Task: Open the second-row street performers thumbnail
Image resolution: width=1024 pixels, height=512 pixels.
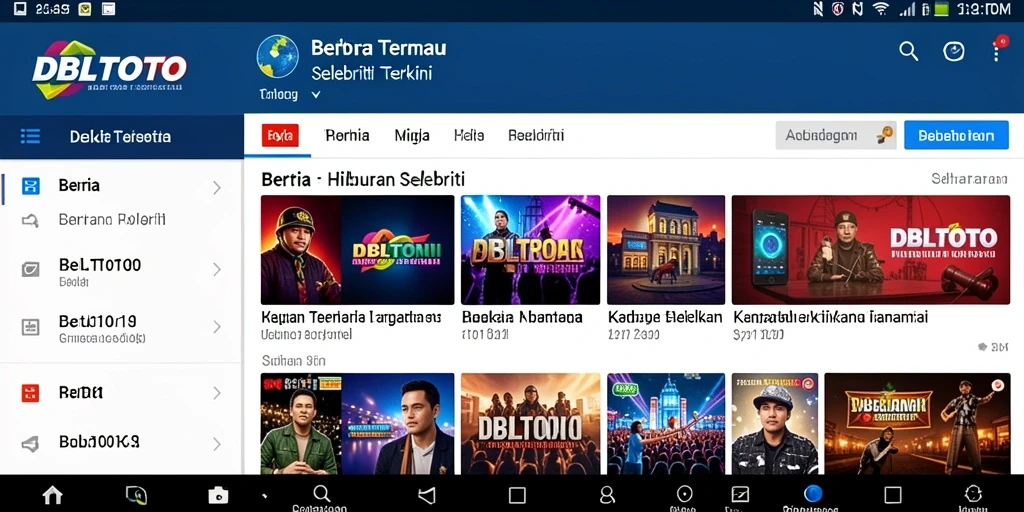Action: click(917, 423)
